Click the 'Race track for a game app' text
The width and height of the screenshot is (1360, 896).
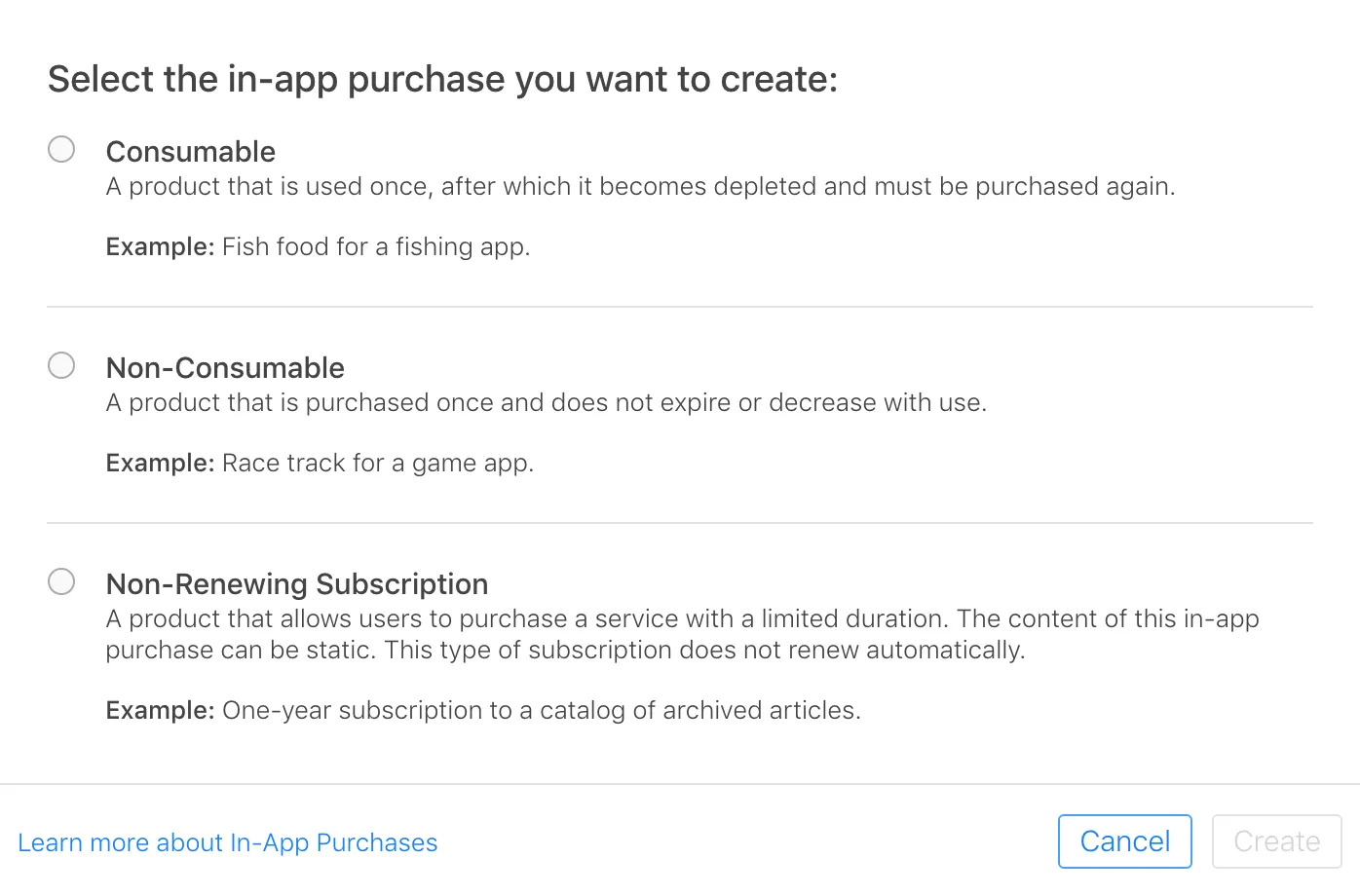pos(378,464)
